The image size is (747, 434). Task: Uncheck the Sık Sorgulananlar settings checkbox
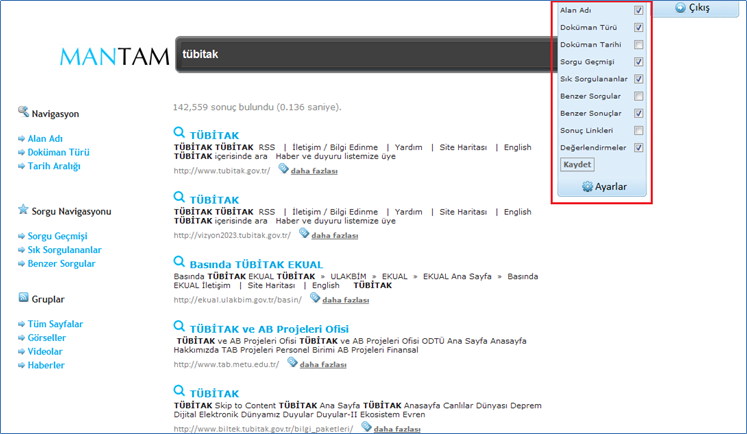(x=638, y=79)
